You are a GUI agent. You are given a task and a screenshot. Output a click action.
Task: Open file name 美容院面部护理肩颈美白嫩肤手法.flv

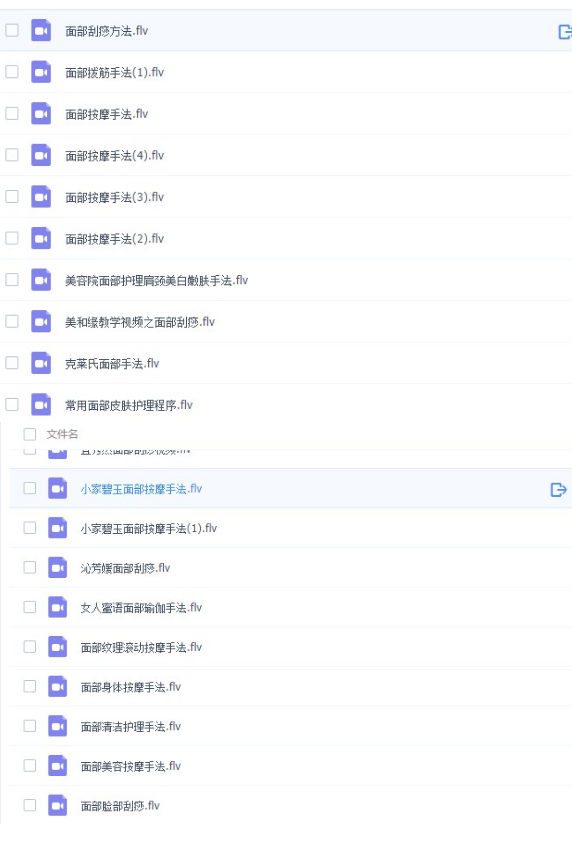157,281
